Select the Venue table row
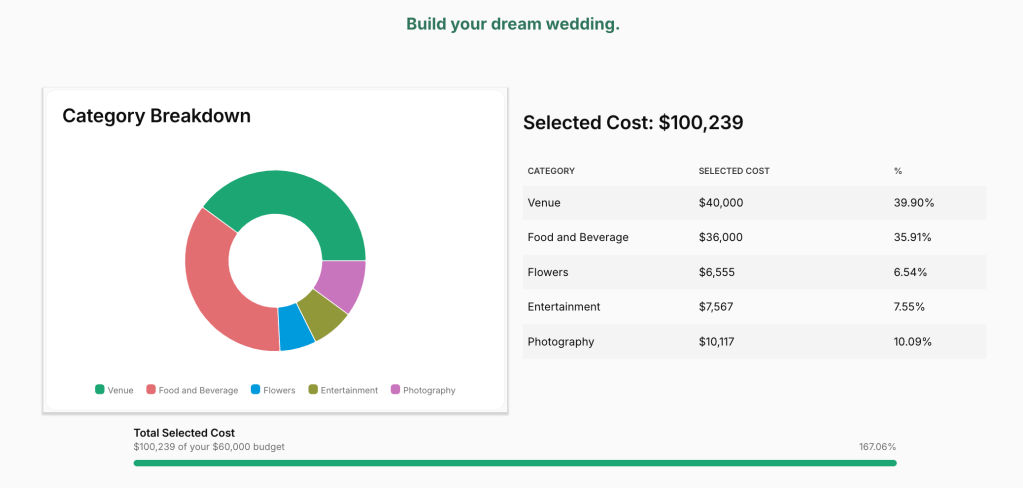 pyautogui.click(x=755, y=203)
